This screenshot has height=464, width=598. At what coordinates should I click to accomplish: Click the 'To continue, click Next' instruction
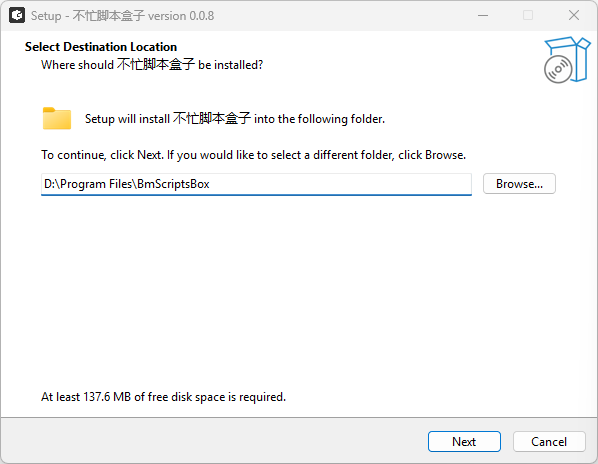254,155
